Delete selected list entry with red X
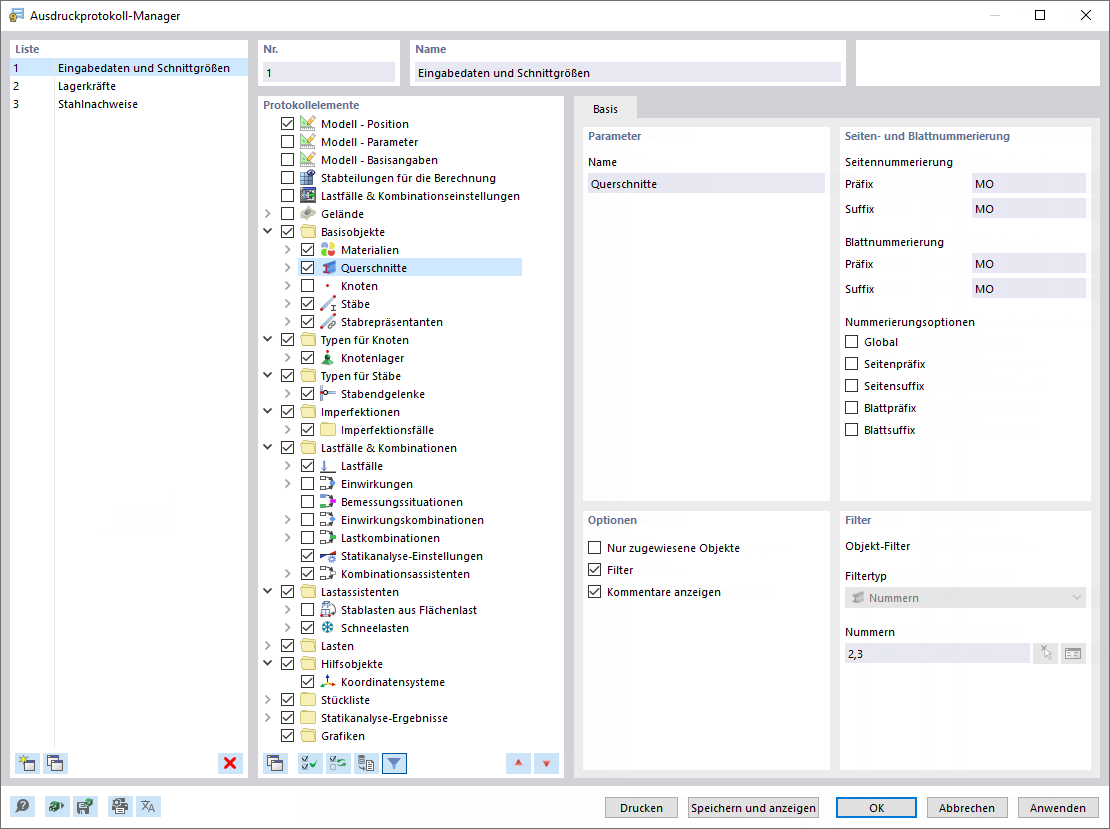This screenshot has height=829, width=1110. [x=230, y=763]
